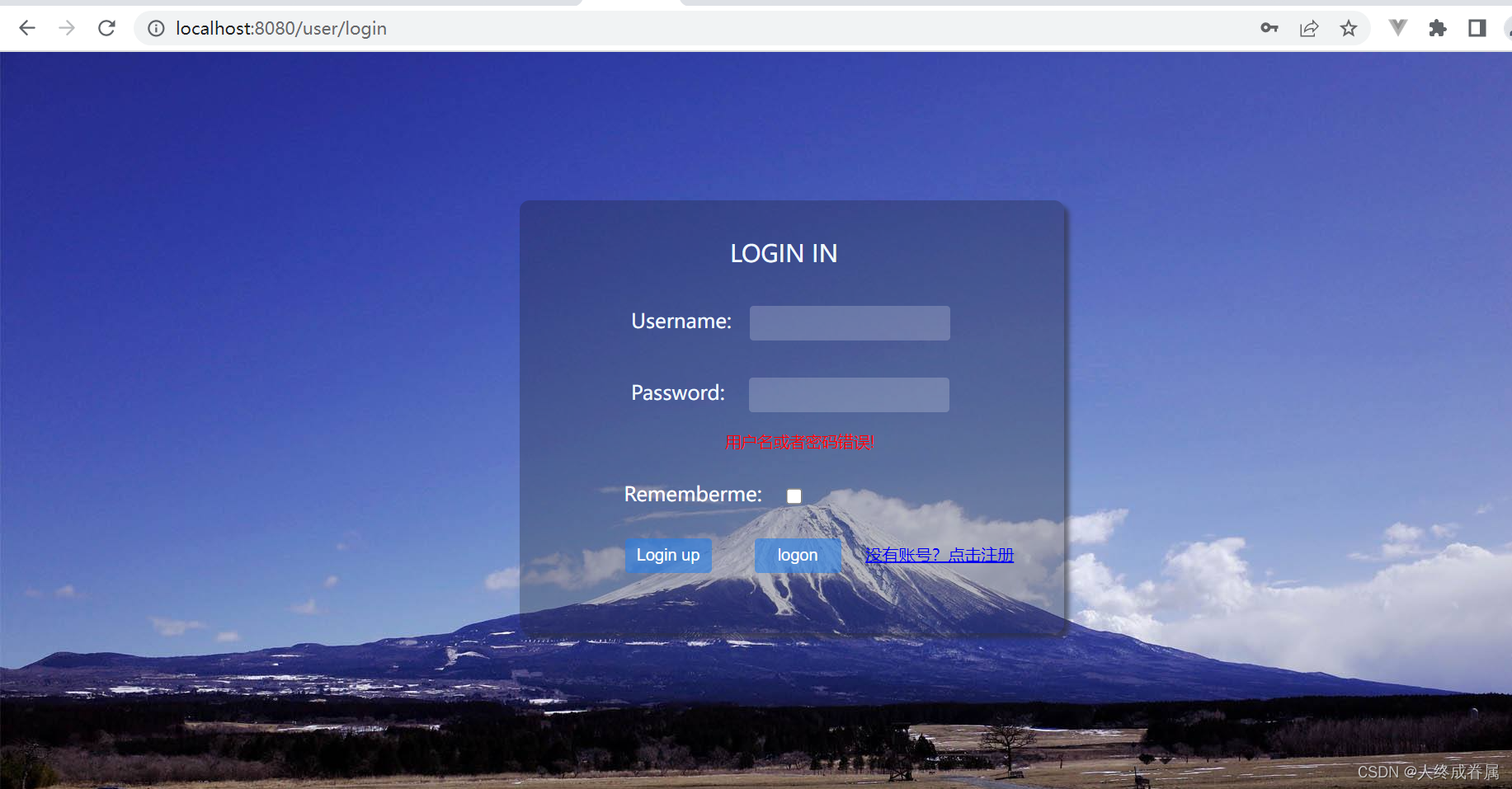This screenshot has height=789, width=1512.
Task: Click the Rememberme: label
Action: click(693, 495)
